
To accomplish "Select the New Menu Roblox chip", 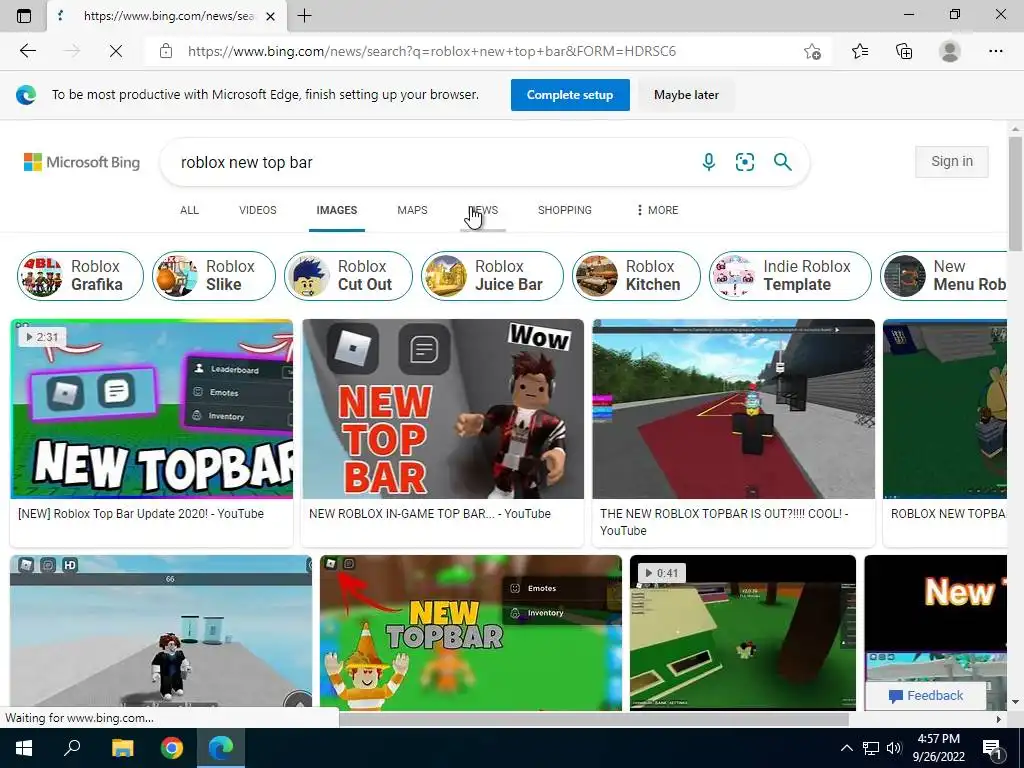I will click(x=944, y=276).
